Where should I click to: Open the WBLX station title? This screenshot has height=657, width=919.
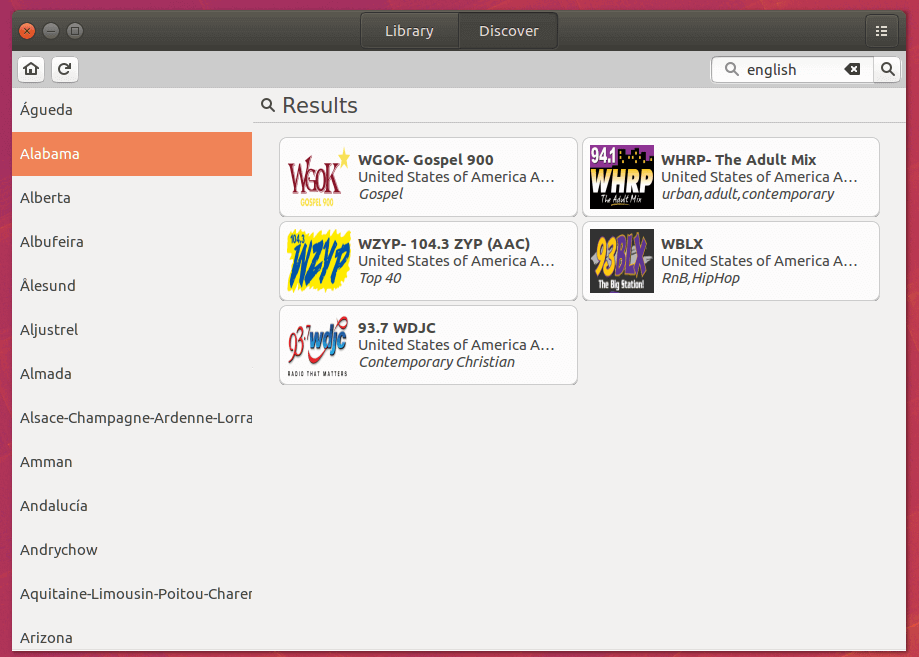[x=682, y=244]
